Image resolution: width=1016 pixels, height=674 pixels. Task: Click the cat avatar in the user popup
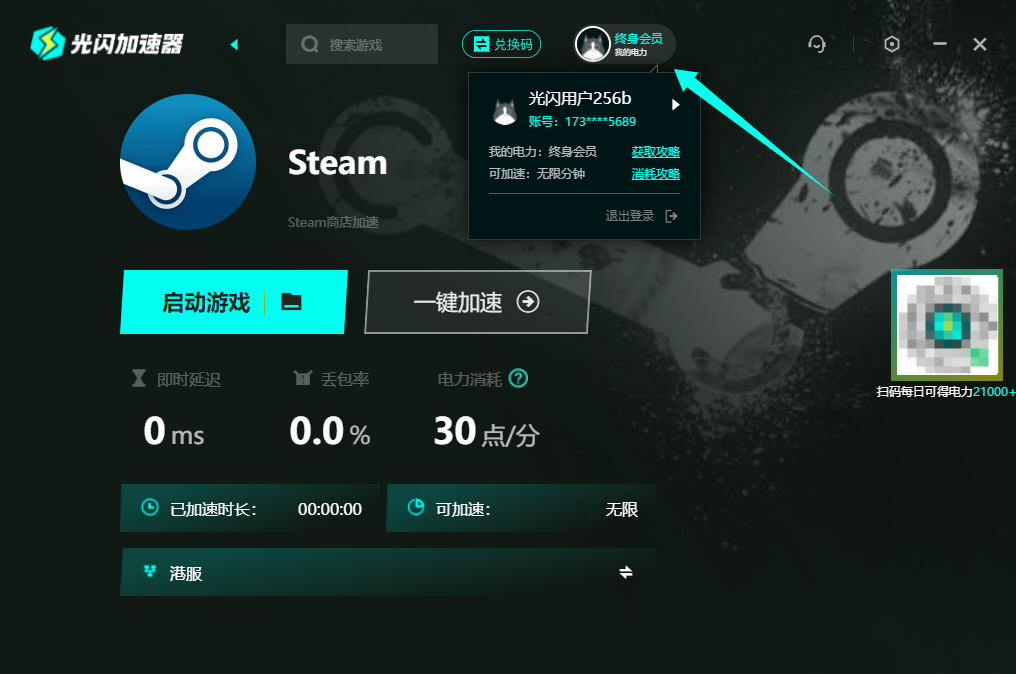point(504,111)
